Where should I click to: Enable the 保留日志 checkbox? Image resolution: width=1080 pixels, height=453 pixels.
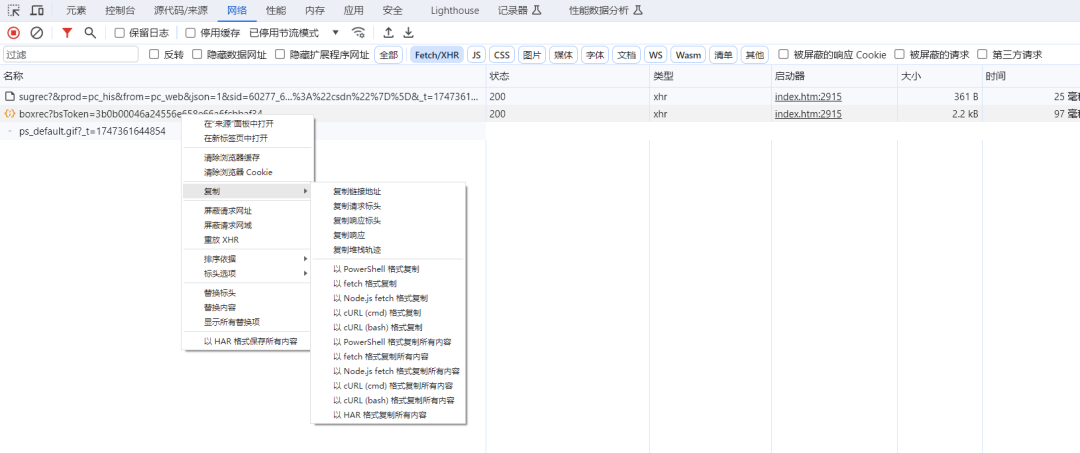120,33
